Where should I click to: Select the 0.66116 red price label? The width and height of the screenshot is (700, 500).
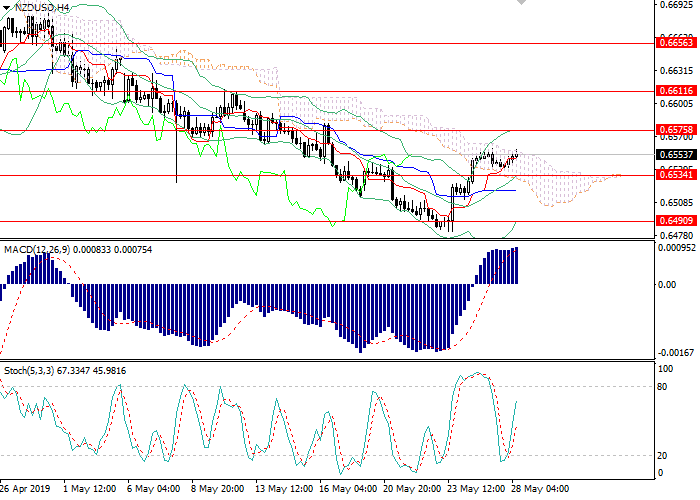pos(675,90)
